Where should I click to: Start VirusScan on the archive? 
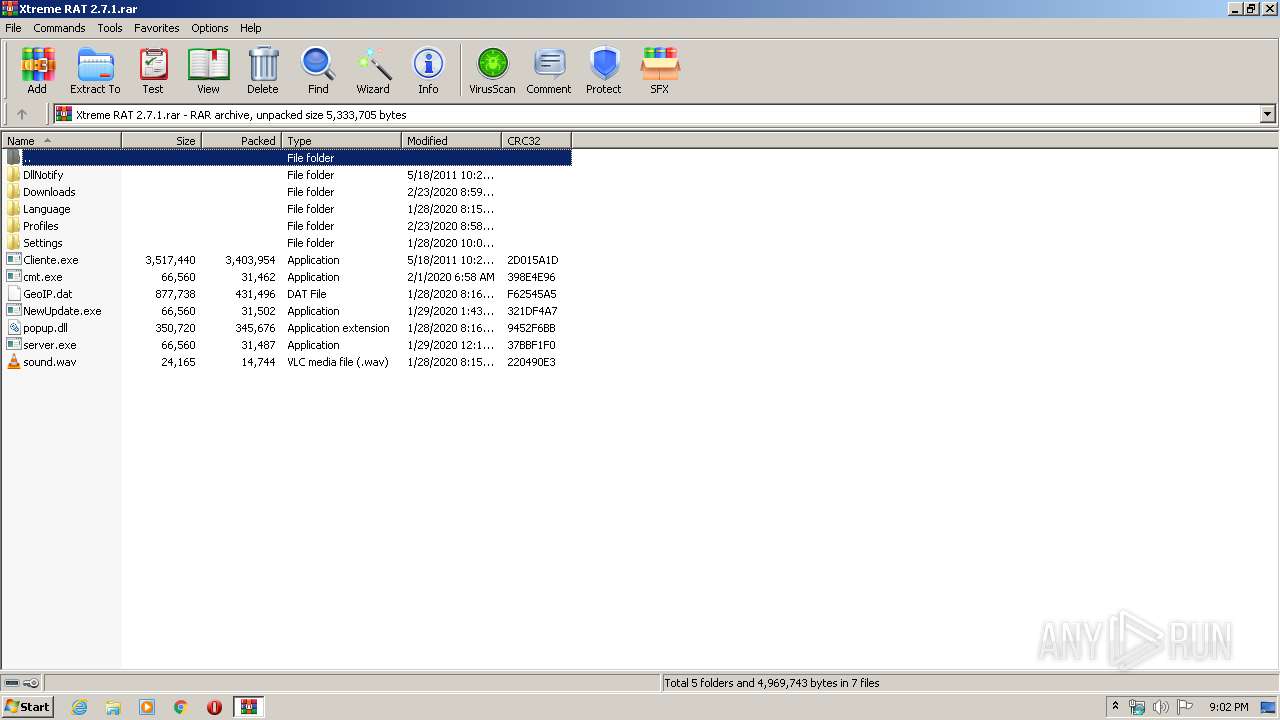click(x=492, y=70)
